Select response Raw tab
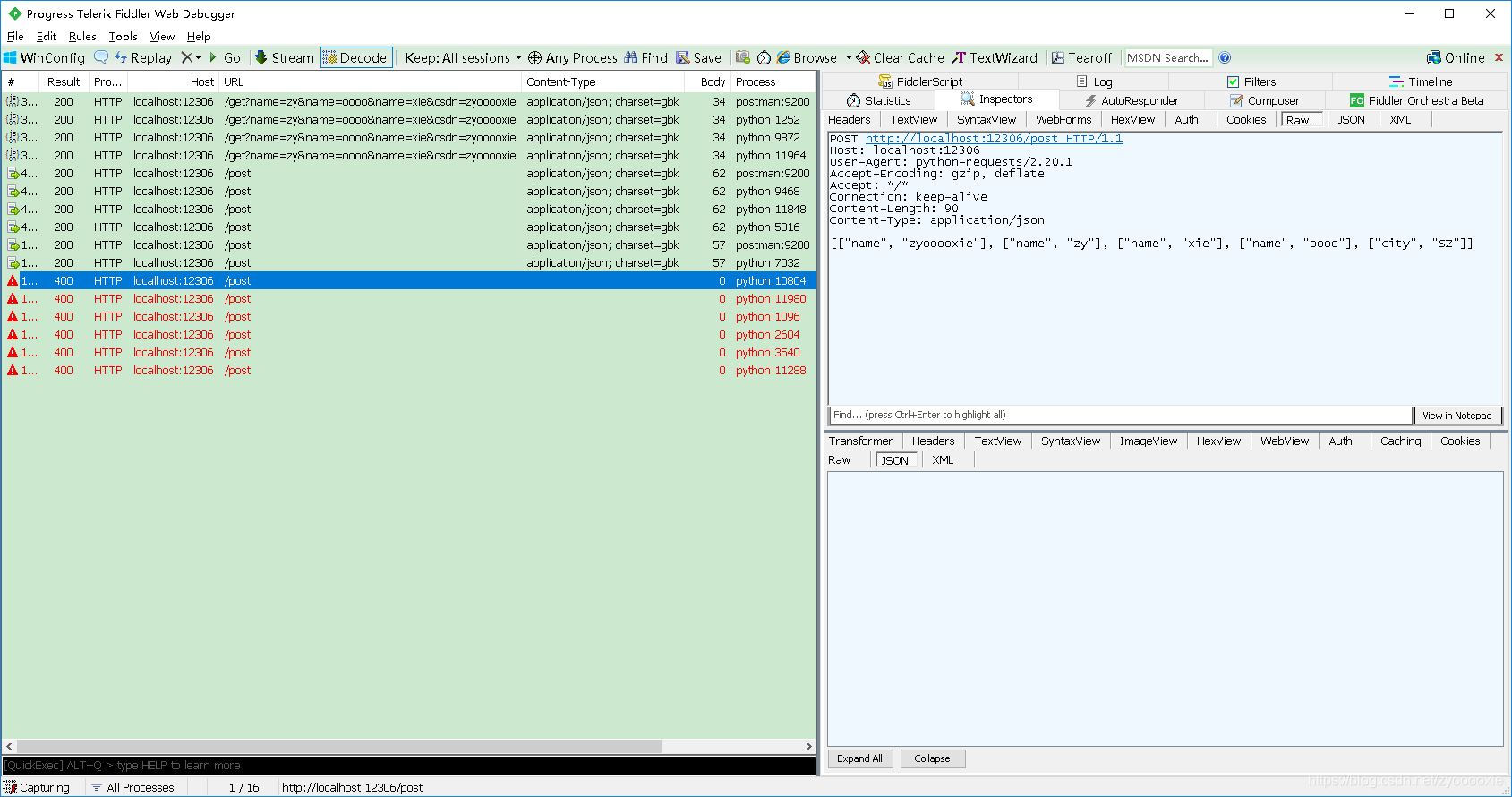The width and height of the screenshot is (1512, 797). click(x=839, y=459)
